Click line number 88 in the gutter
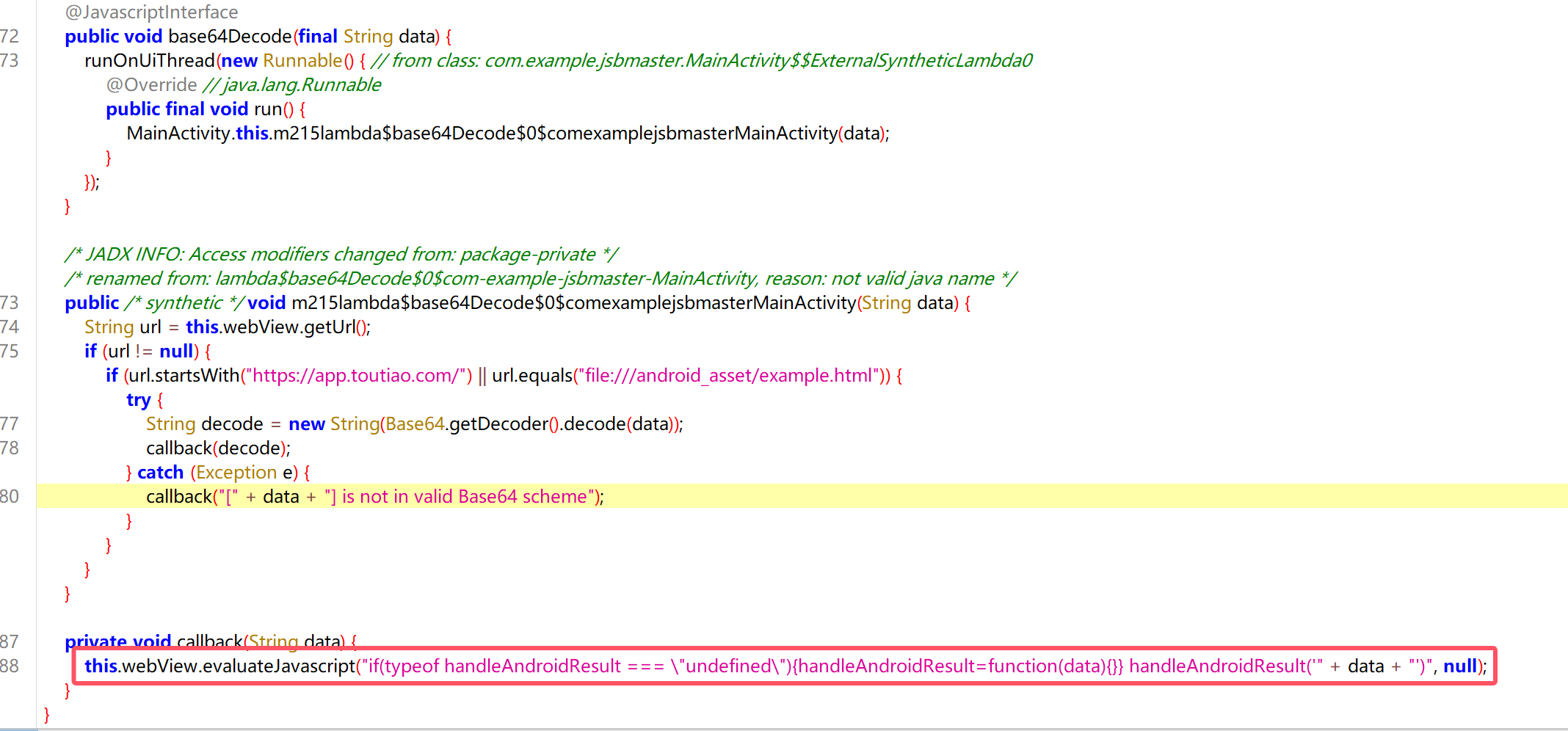Image resolution: width=1568 pixels, height=731 pixels. pos(10,666)
